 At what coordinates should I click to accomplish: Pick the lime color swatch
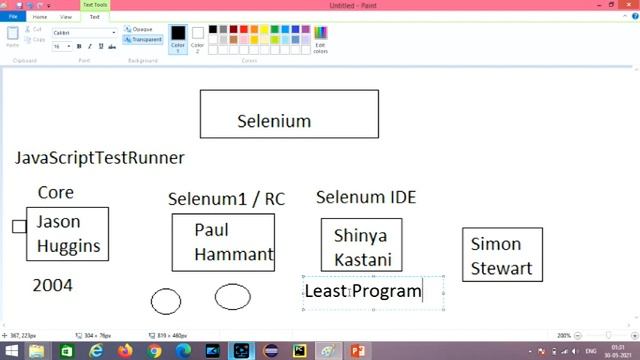pyautogui.click(x=275, y=40)
